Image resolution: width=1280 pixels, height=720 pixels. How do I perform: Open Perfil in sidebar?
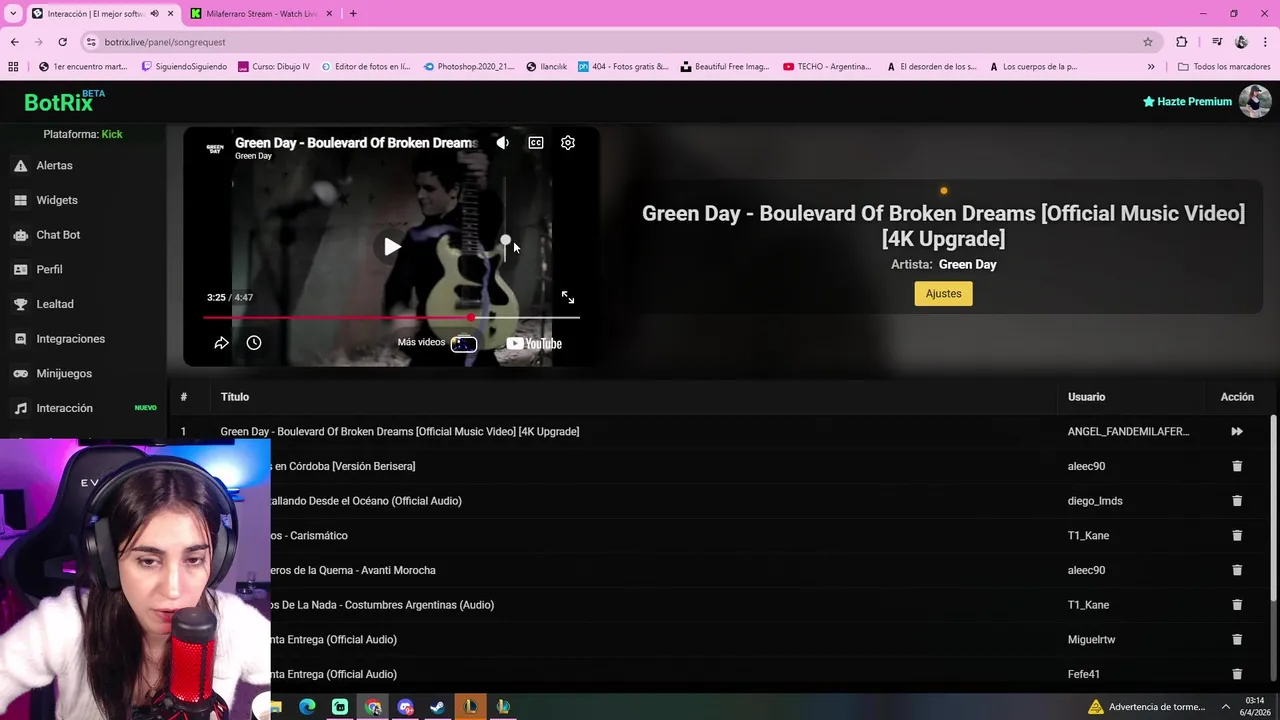coord(49,269)
